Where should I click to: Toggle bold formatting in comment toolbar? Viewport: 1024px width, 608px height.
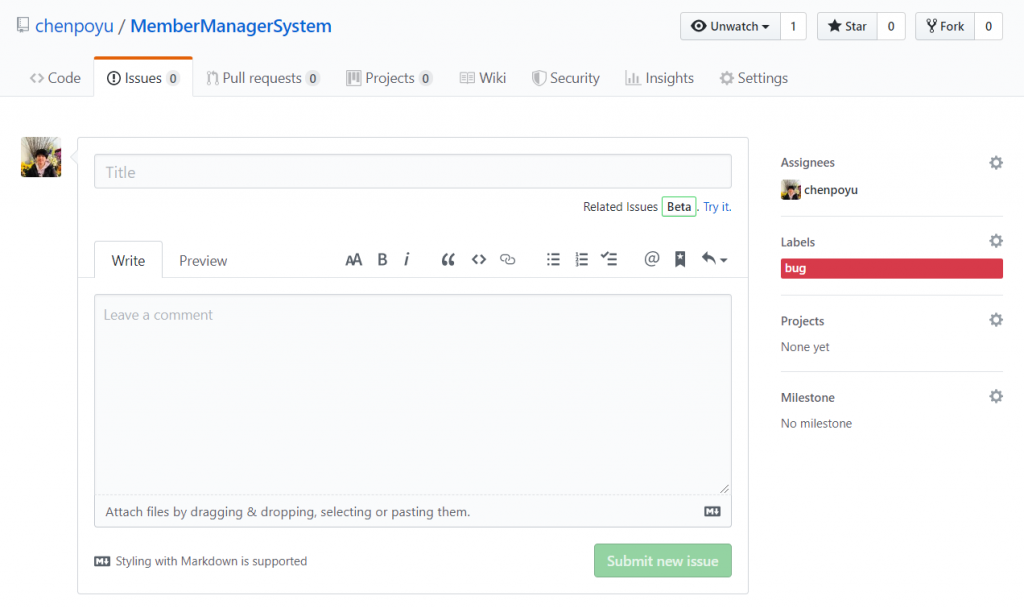[x=383, y=260]
